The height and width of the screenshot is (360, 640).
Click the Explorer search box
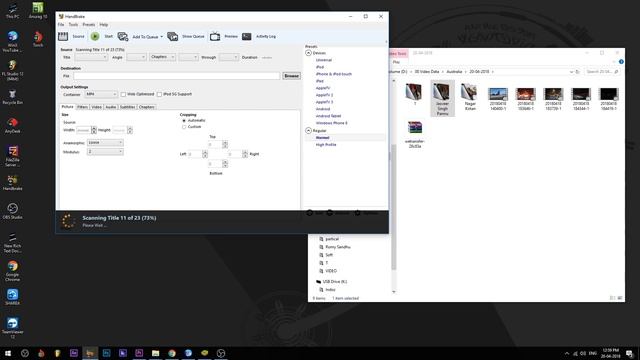tap(602, 72)
